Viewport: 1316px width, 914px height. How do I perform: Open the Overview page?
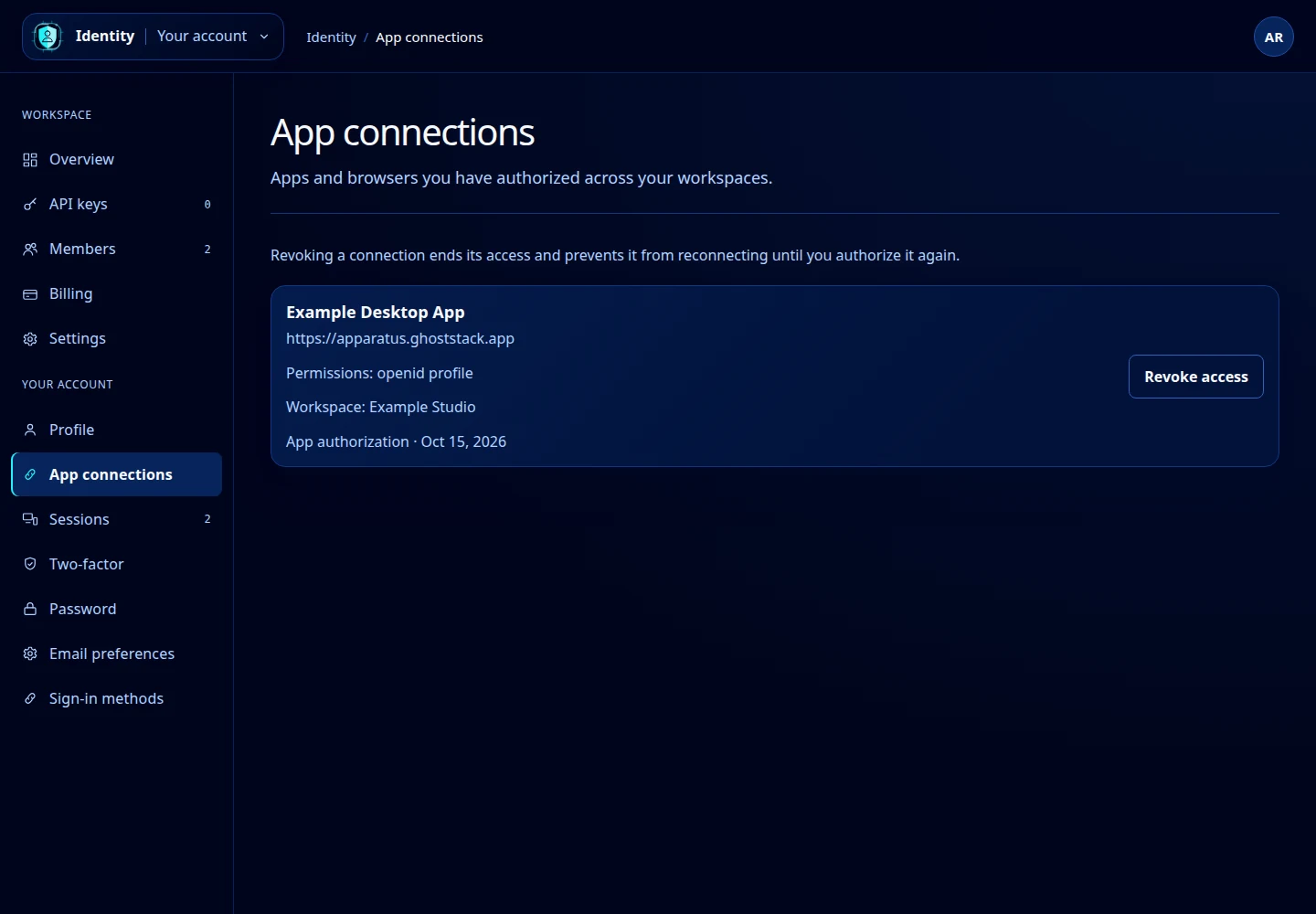(117, 160)
